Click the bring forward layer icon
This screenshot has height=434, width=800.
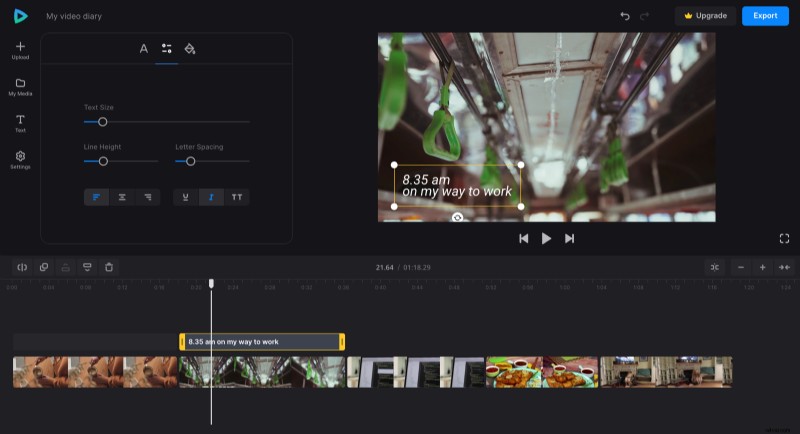click(x=65, y=267)
